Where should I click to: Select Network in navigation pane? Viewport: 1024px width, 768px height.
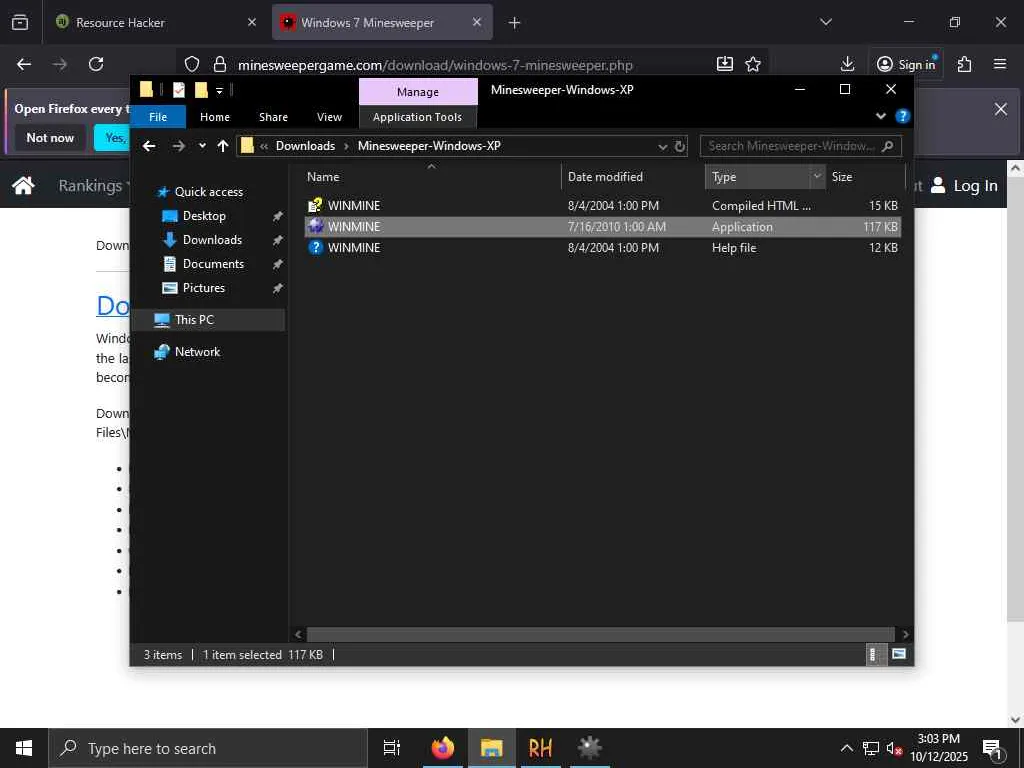click(197, 352)
